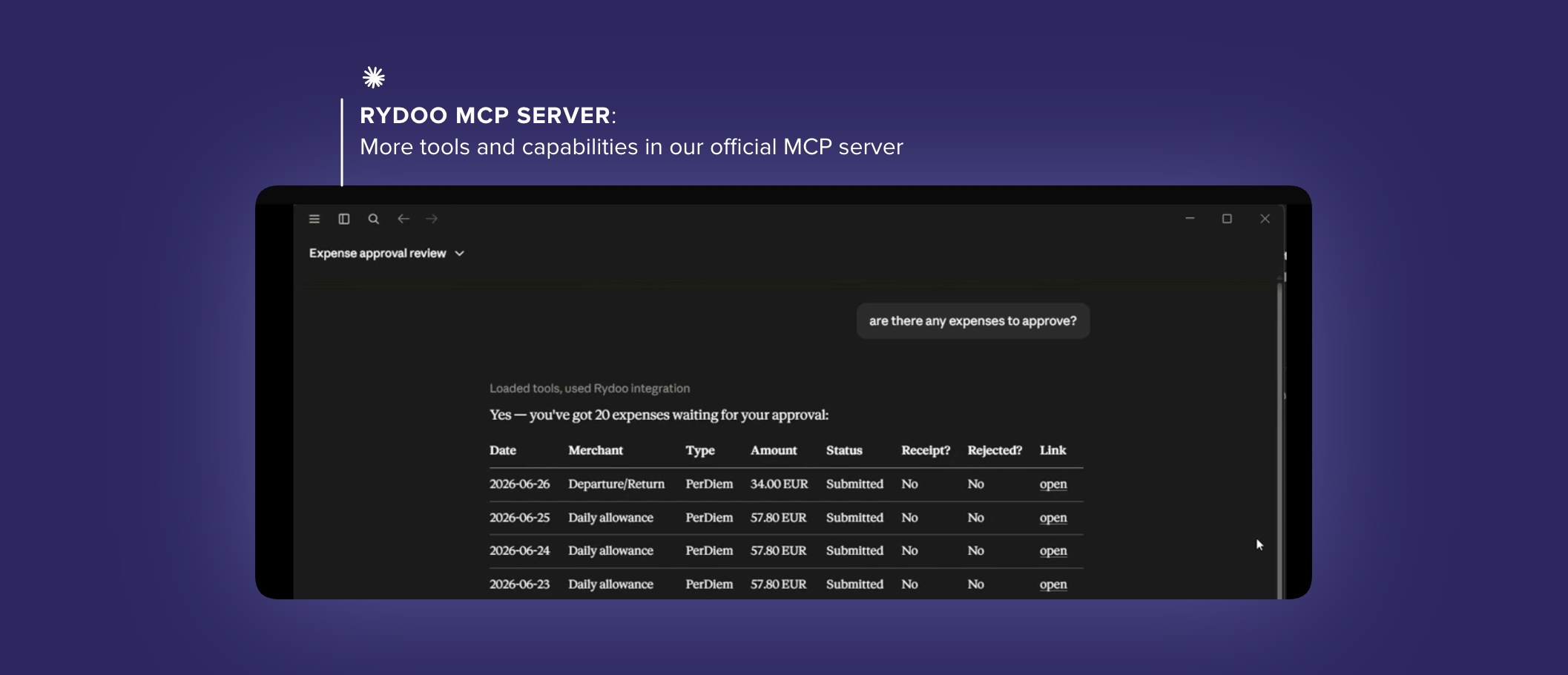Screen dimensions: 1568x675
Task: Click the chat vertical scrollbar
Action: 1280,441
